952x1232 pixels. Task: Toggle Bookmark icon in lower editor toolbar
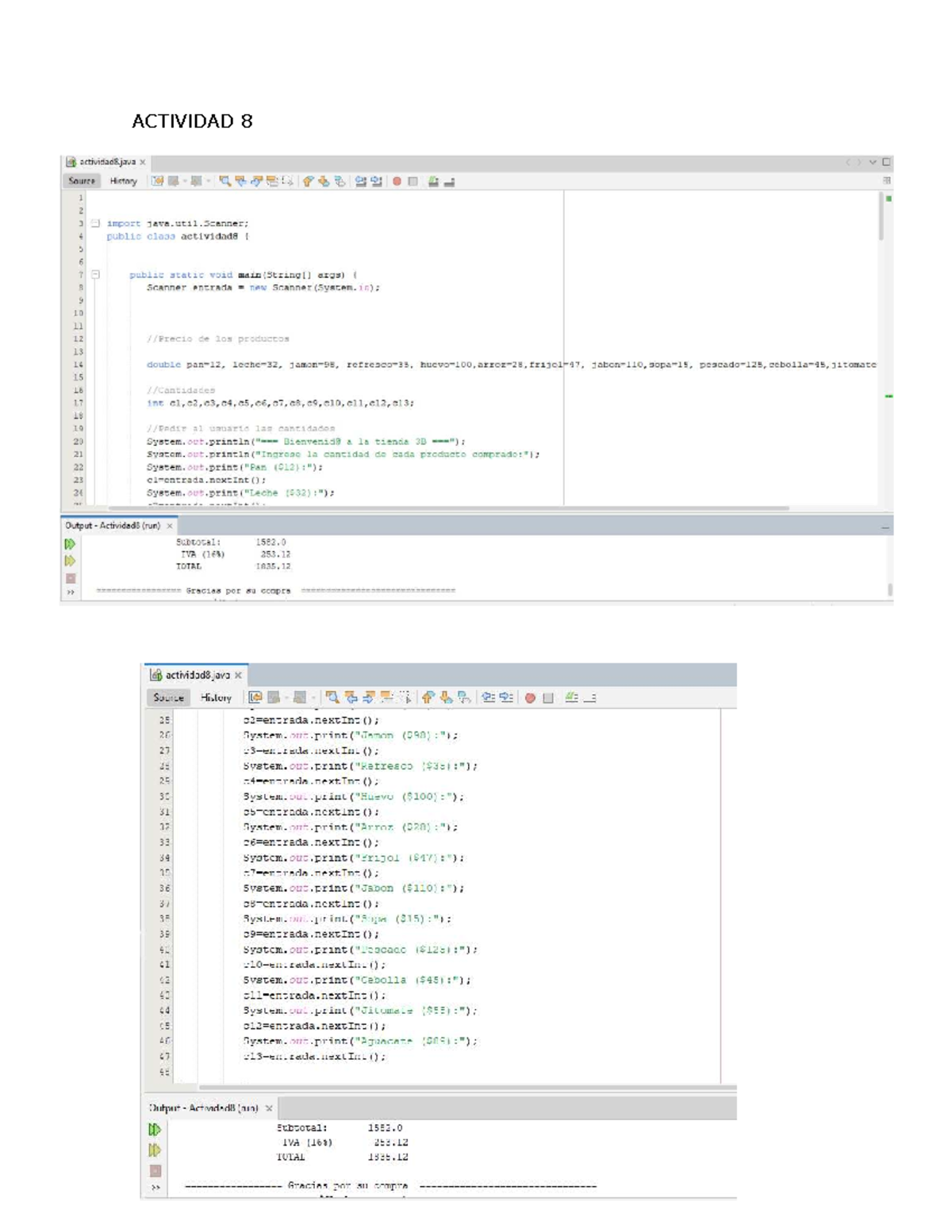point(464,697)
